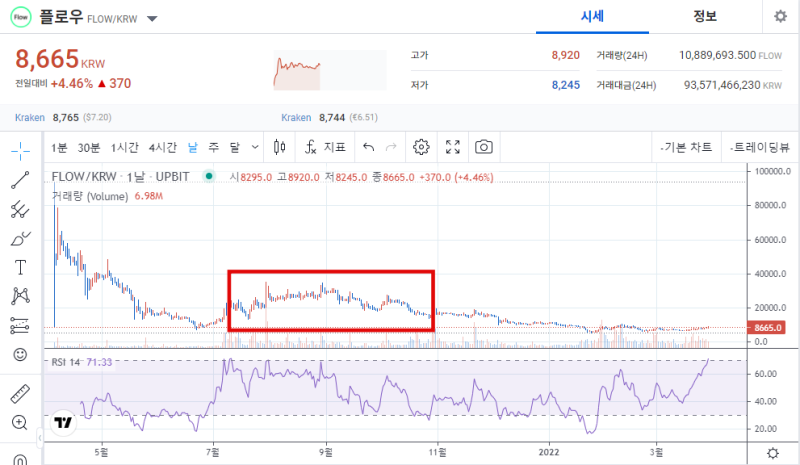Select the ruler measure tool
This screenshot has width=800, height=465.
click(x=20, y=394)
